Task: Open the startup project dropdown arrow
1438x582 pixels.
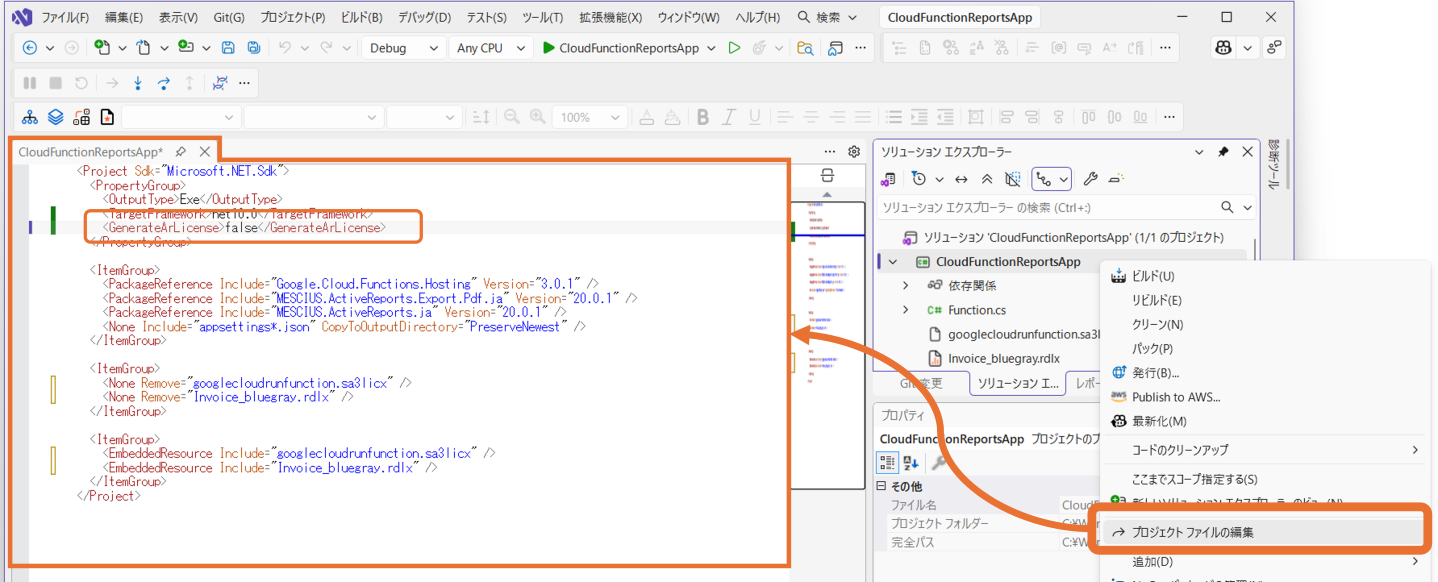Action: click(711, 48)
